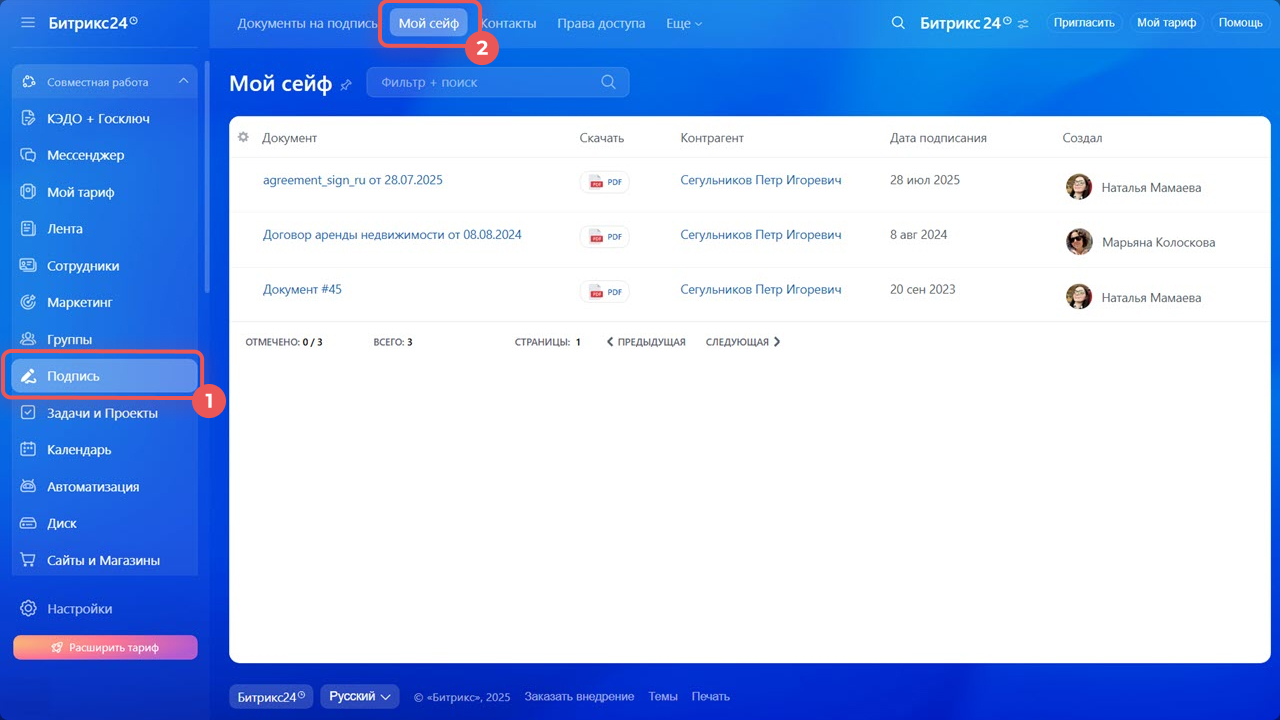
Task: Click the КЭДО + Госключ sidebar icon
Action: (28, 118)
